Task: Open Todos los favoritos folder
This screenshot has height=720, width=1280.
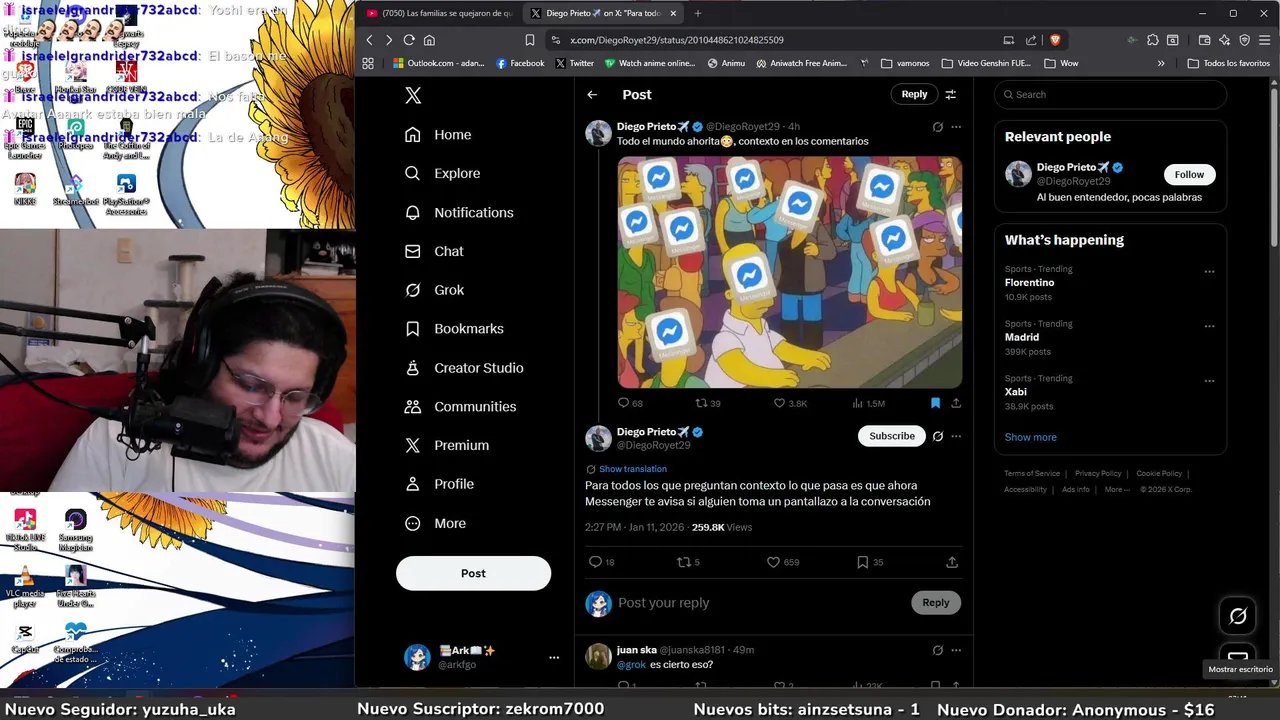Action: [x=1229, y=63]
